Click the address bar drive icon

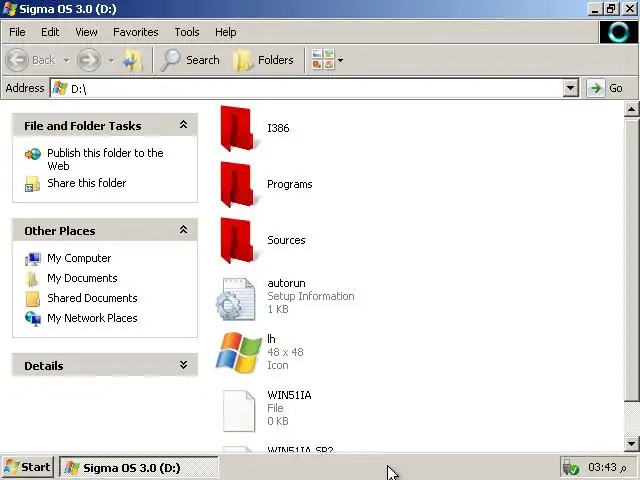[x=60, y=88]
